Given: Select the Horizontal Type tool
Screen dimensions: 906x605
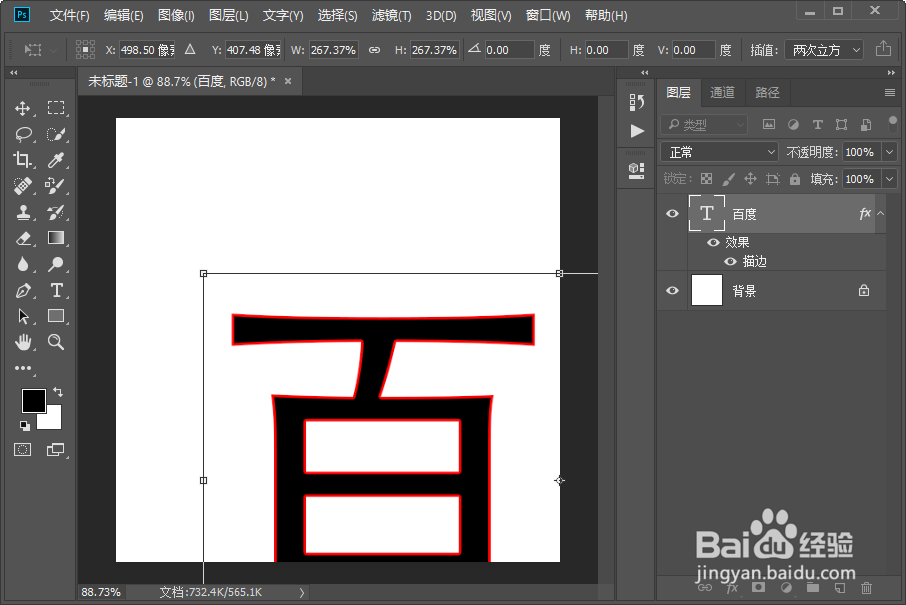Looking at the screenshot, I should tap(56, 290).
